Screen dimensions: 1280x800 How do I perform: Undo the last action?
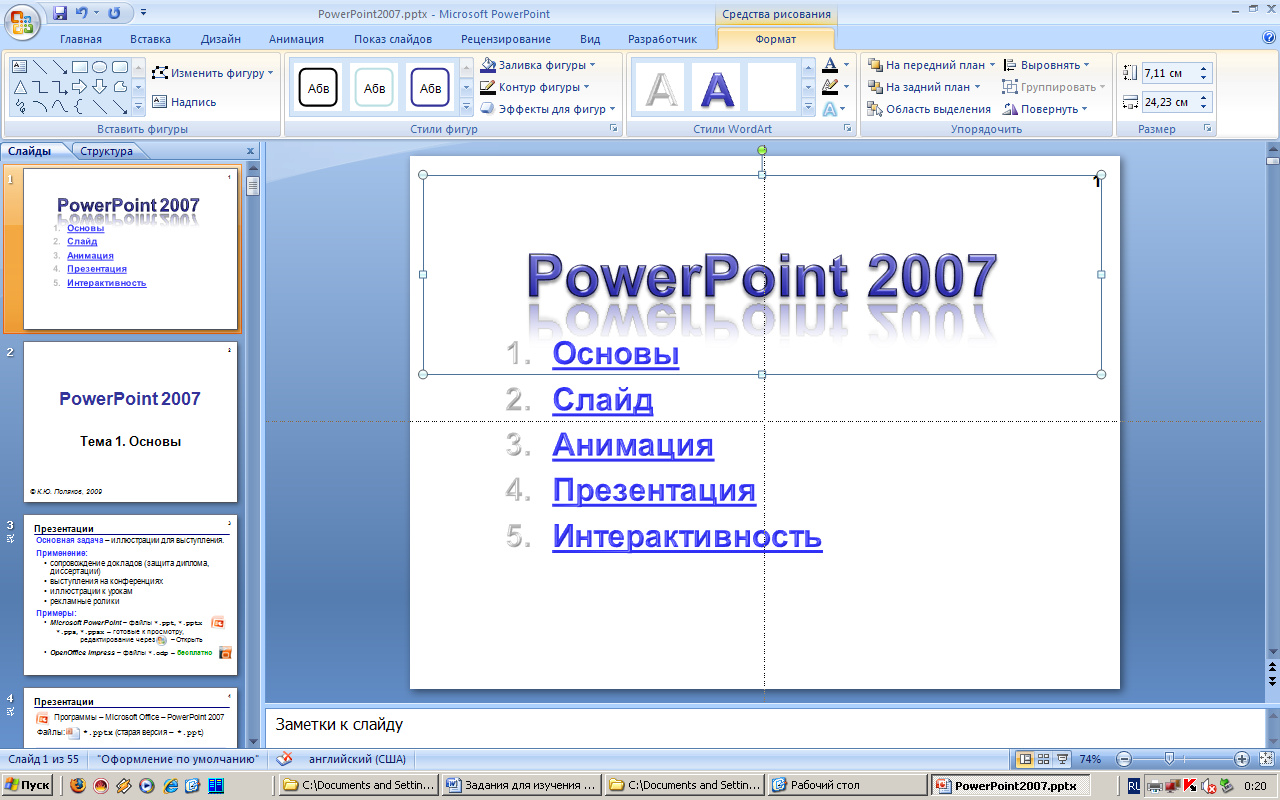point(82,13)
